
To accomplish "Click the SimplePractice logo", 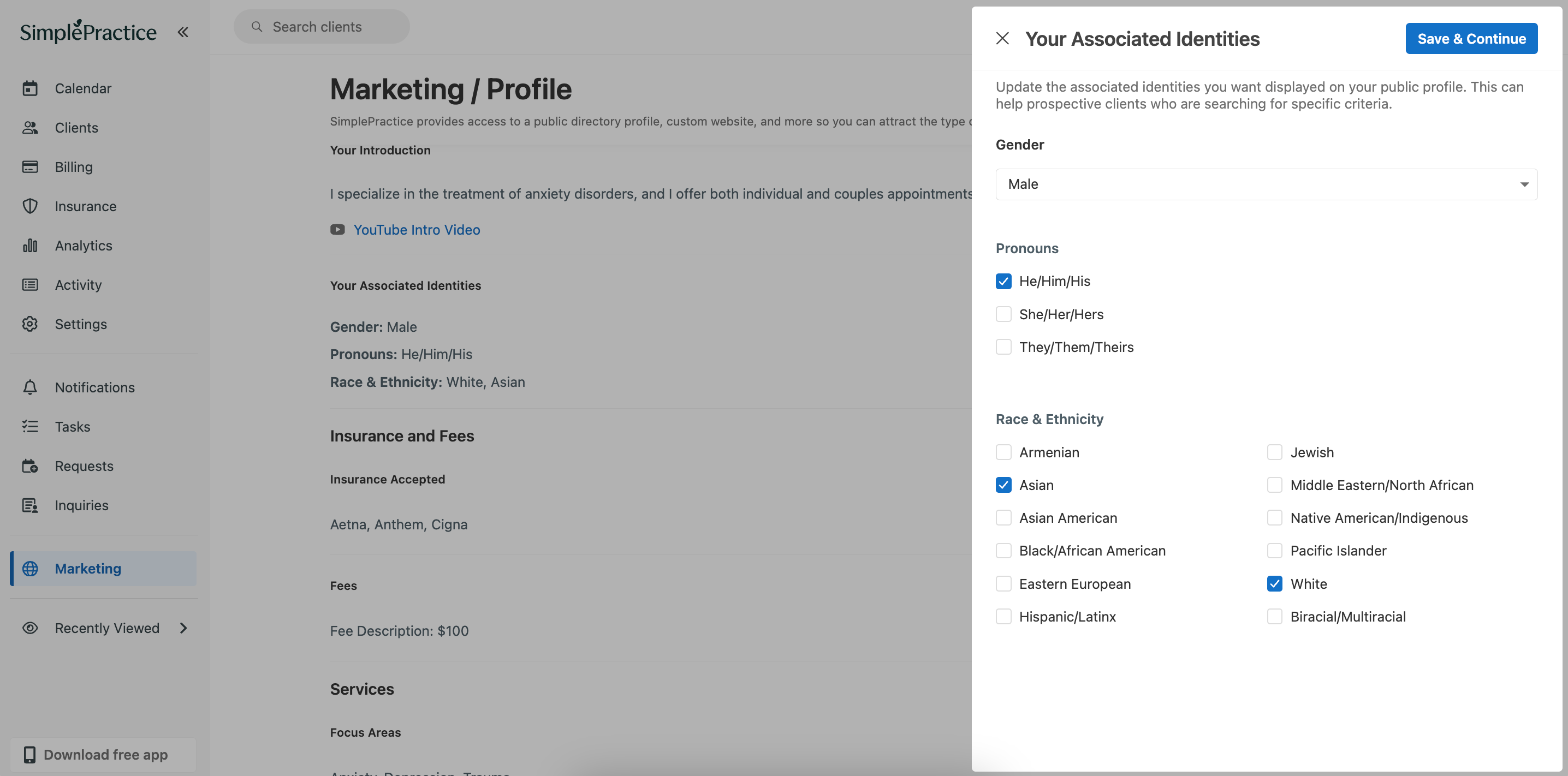I will coord(88,32).
